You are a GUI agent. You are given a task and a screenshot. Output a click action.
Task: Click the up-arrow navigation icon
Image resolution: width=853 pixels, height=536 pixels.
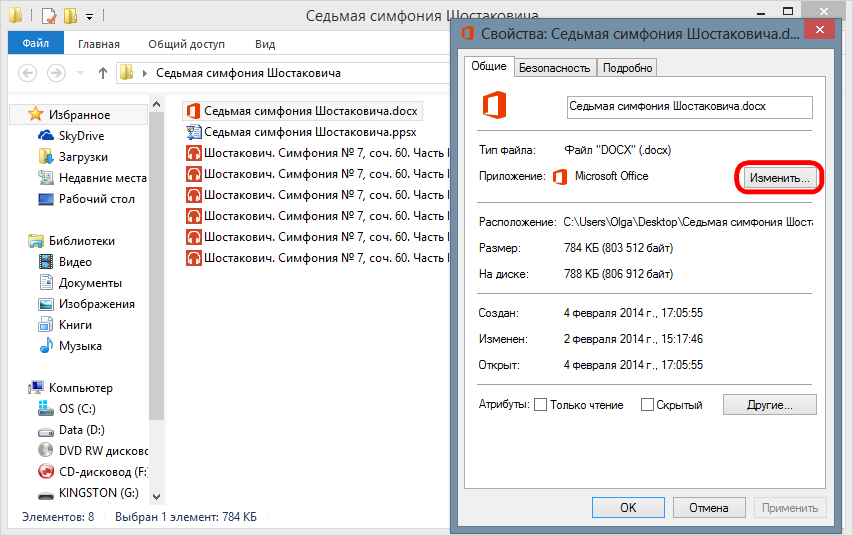pyautogui.click(x=103, y=73)
